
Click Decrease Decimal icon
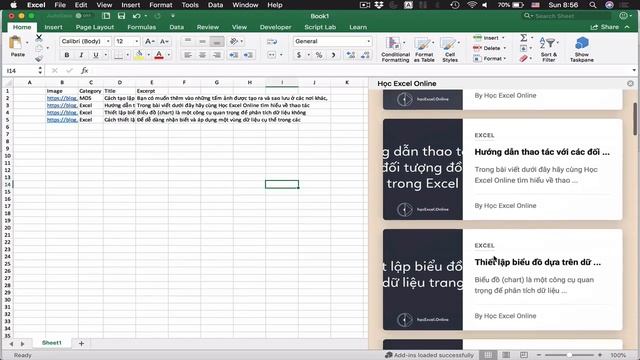click(x=365, y=55)
